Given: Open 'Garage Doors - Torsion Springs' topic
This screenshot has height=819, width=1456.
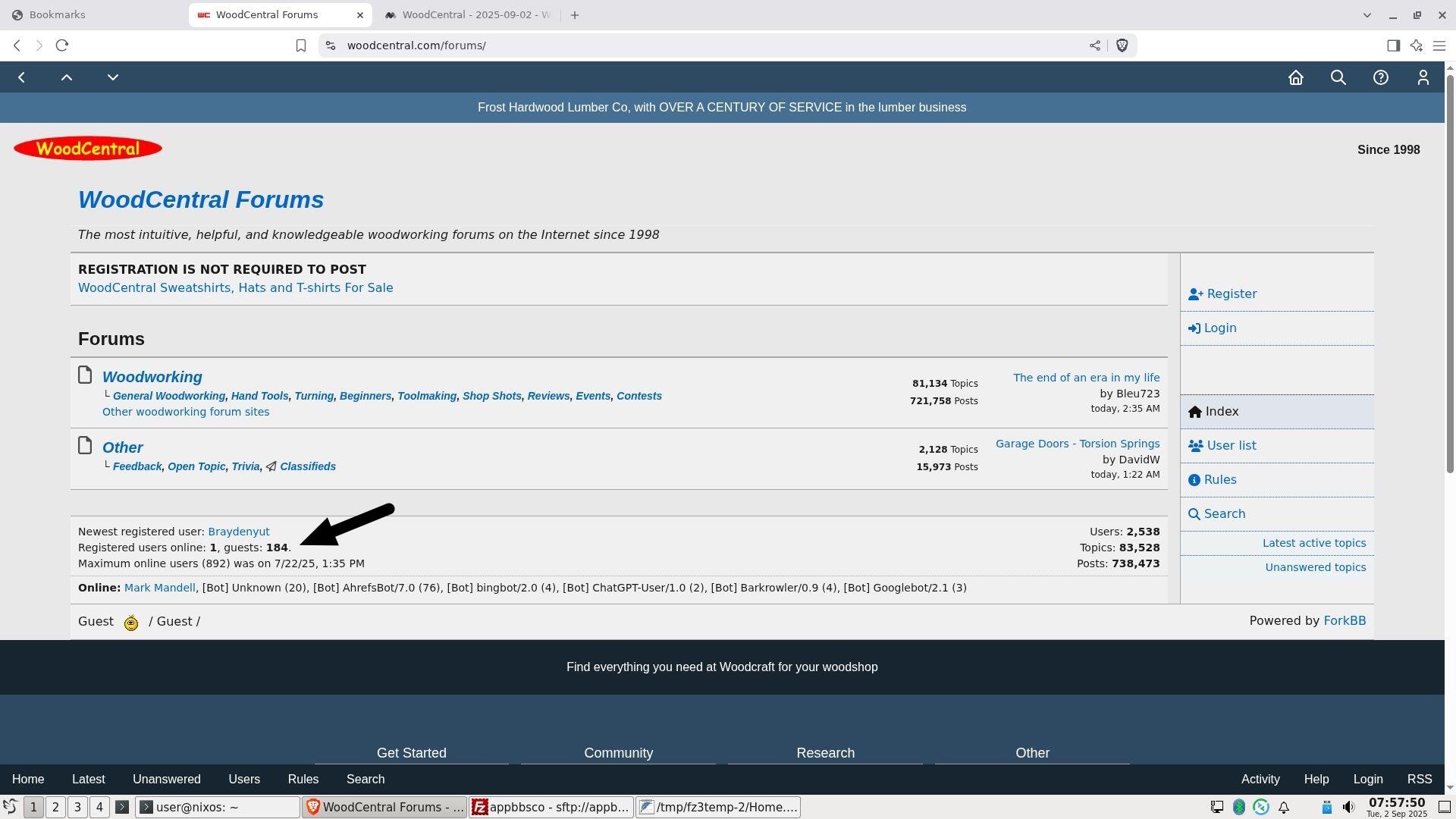Looking at the screenshot, I should pos(1078,444).
